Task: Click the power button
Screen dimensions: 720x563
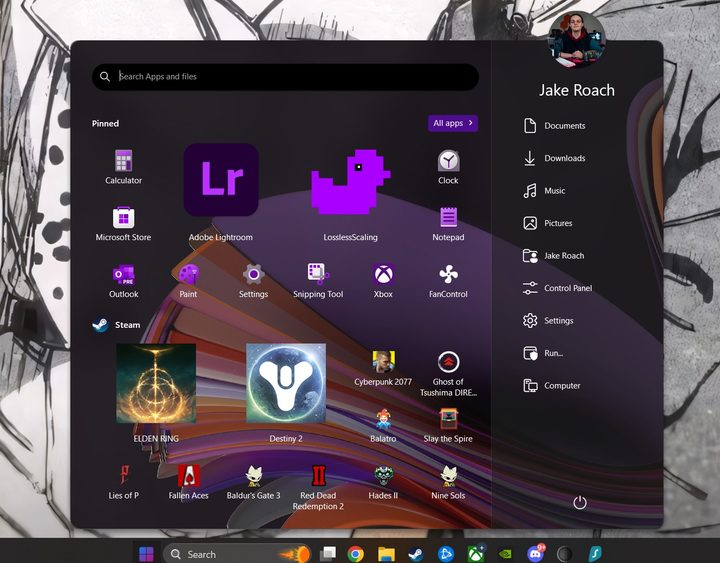Action: click(x=580, y=502)
